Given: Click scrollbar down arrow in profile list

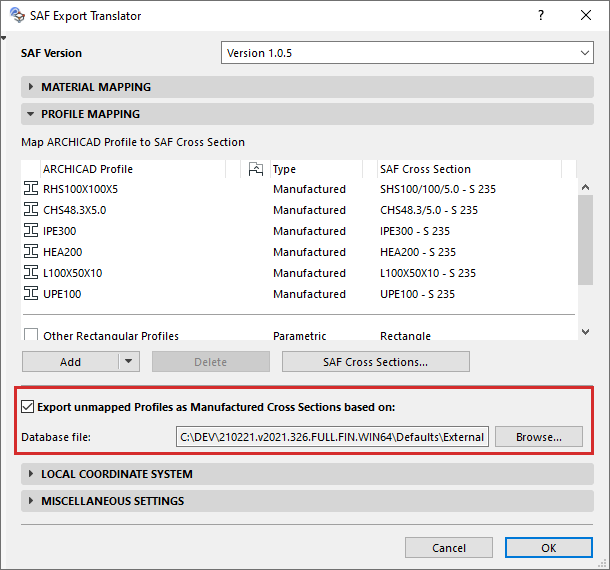Looking at the screenshot, I should point(585,331).
